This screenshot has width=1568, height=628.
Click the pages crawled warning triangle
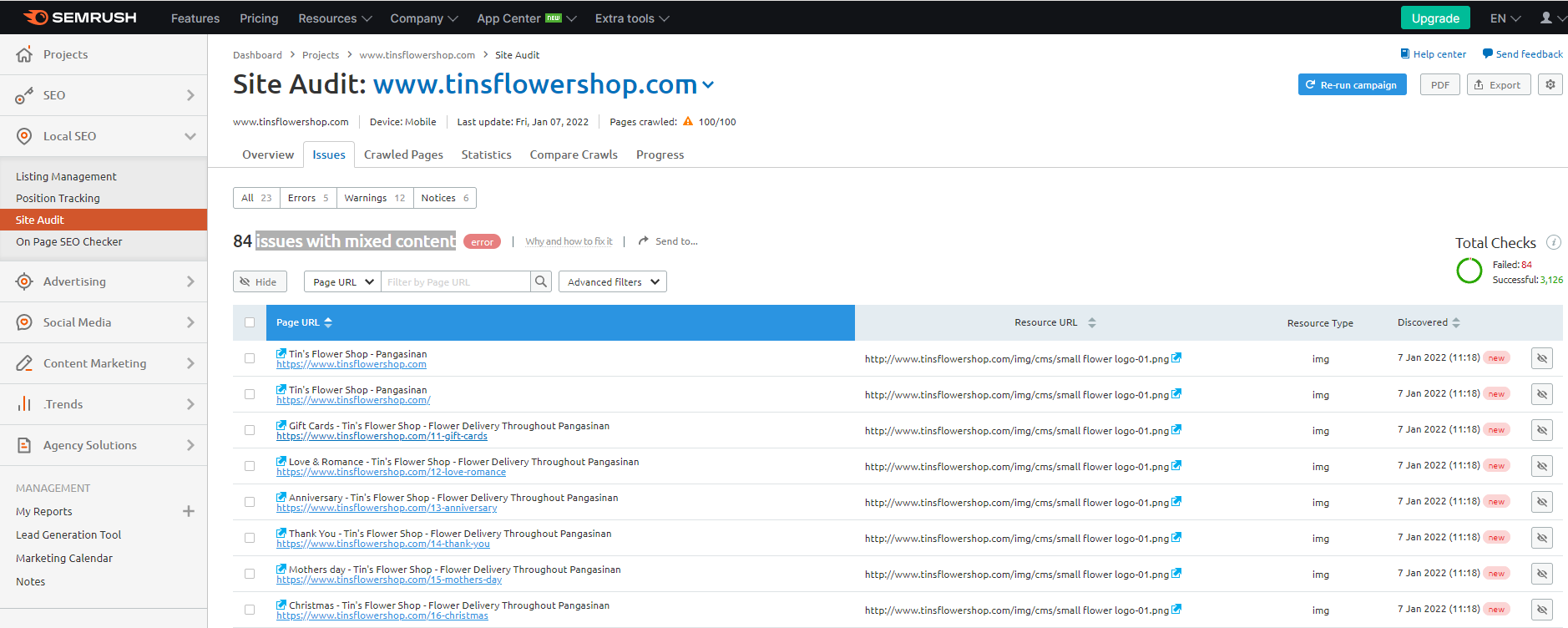pyautogui.click(x=688, y=121)
